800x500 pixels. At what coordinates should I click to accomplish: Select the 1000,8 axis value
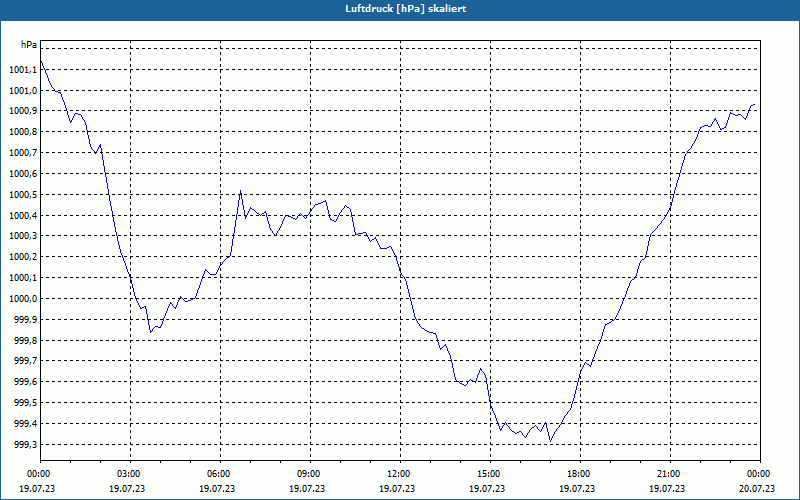23,132
